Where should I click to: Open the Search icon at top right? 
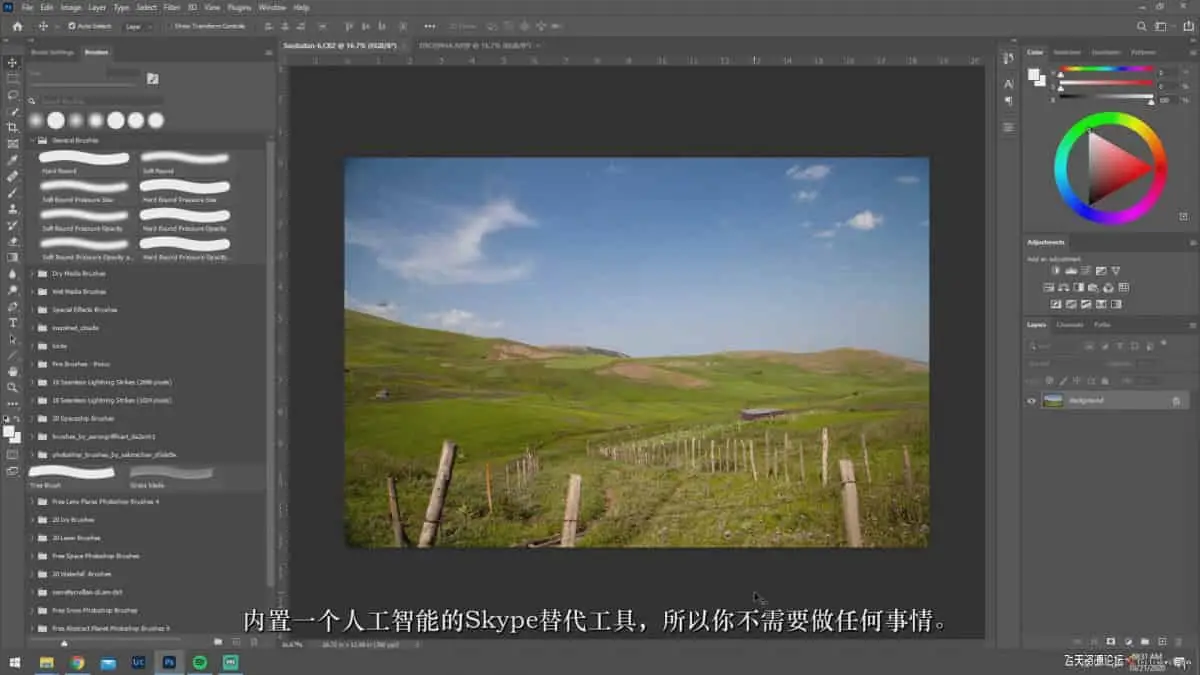click(x=1142, y=26)
